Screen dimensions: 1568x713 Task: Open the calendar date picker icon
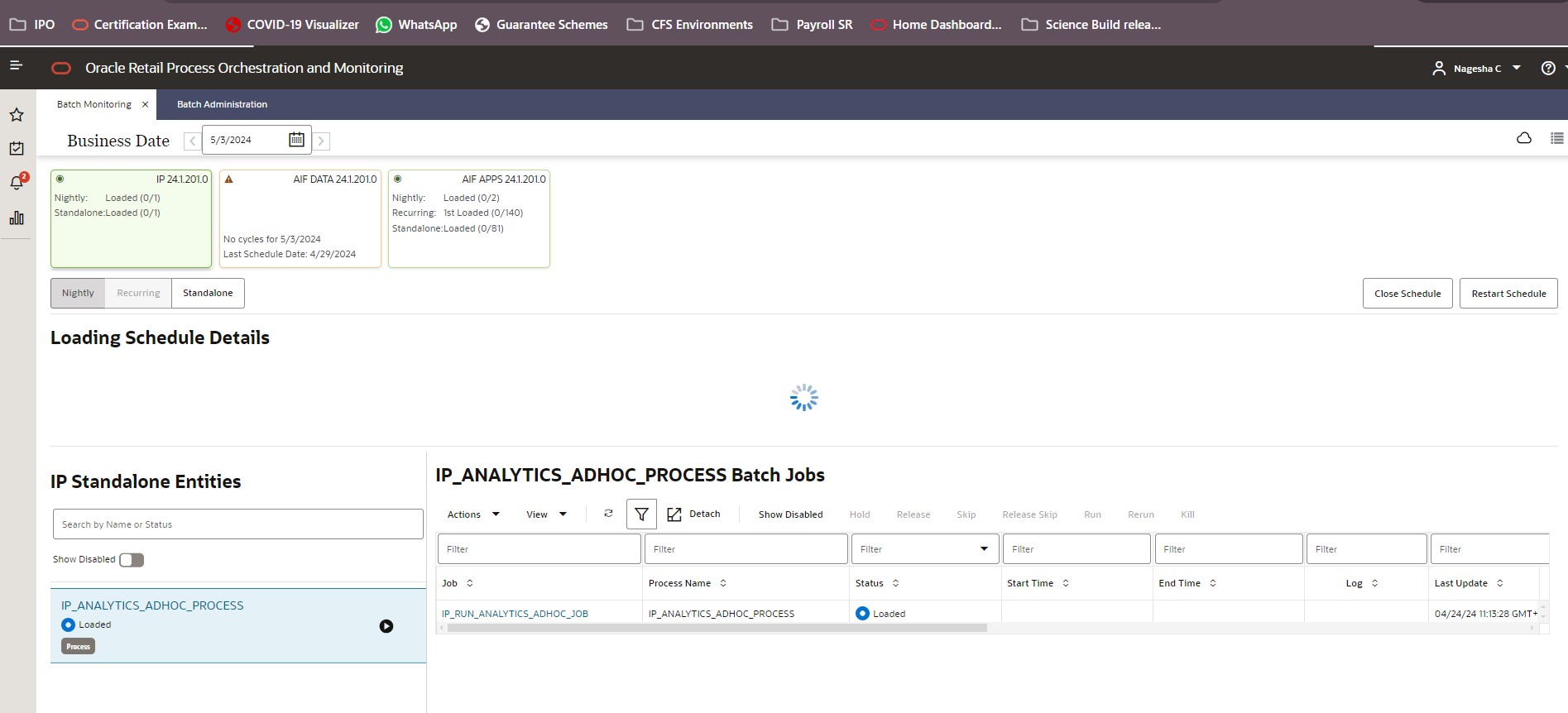point(296,140)
